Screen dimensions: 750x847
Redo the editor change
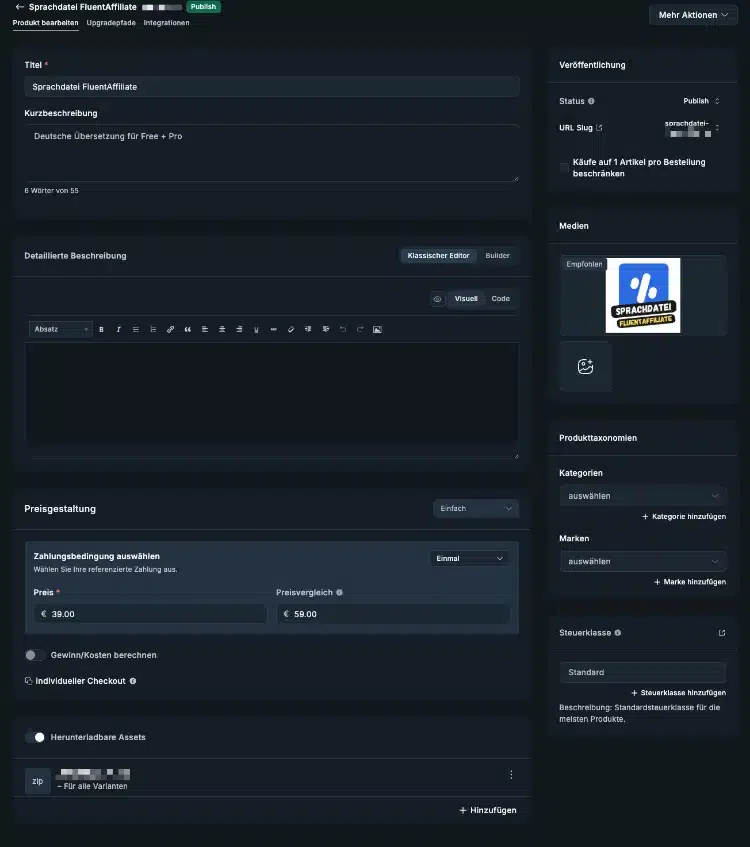(x=360, y=330)
